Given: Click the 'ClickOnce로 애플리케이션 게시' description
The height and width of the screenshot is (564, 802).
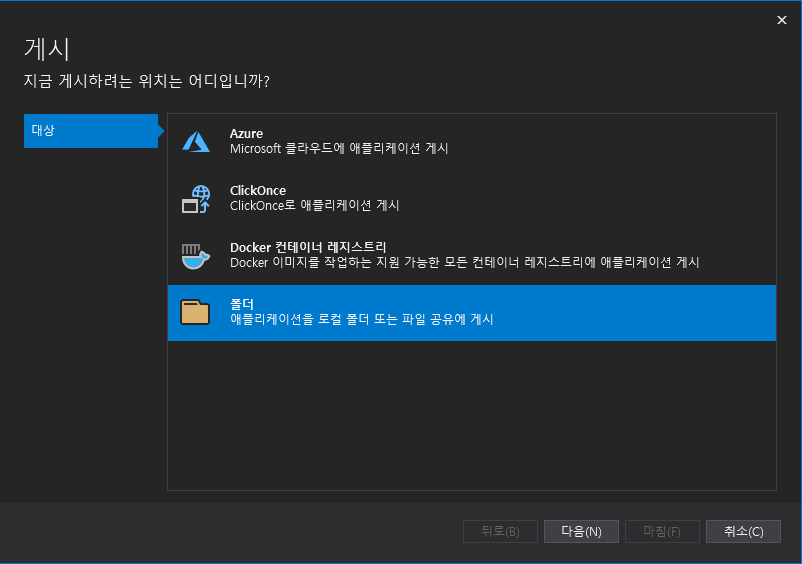Looking at the screenshot, I should pos(315,206).
